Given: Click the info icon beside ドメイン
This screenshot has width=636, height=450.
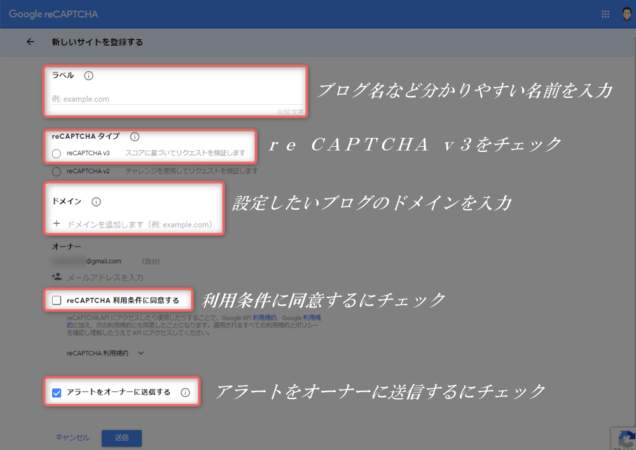Looking at the screenshot, I should pyautogui.click(x=96, y=201).
